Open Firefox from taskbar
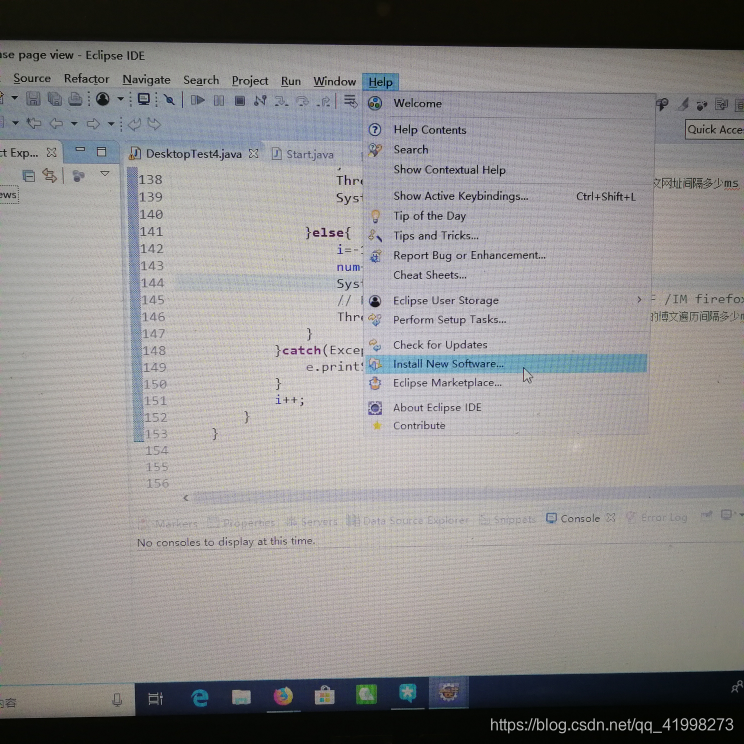744x744 pixels. [x=283, y=696]
